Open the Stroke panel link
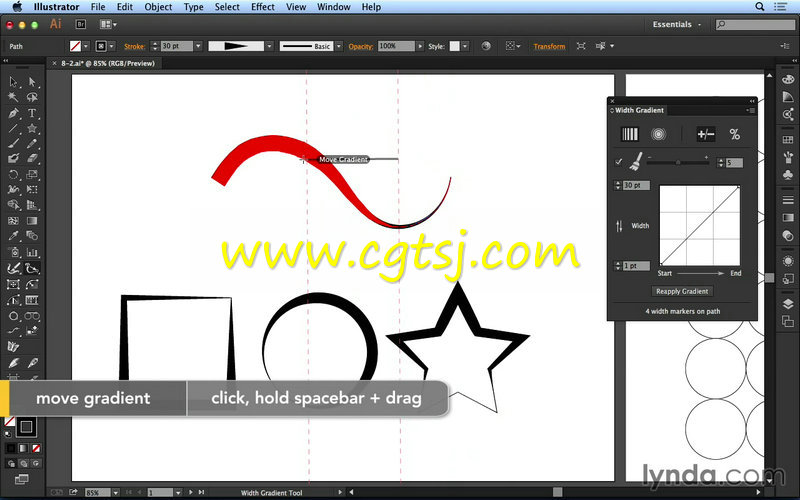Viewport: 800px width, 500px height. click(134, 46)
